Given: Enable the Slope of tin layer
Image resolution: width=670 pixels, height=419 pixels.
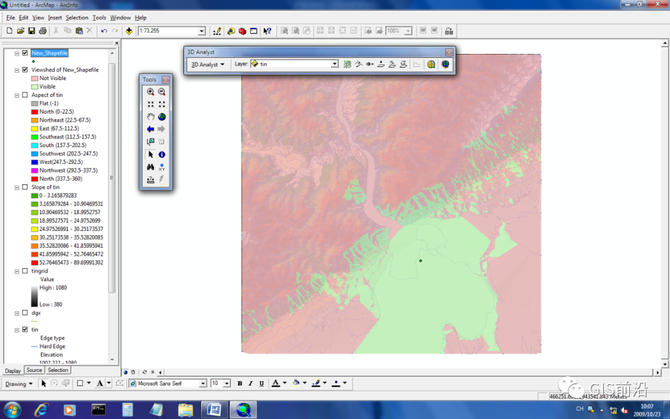Looking at the screenshot, I should tap(25, 187).
